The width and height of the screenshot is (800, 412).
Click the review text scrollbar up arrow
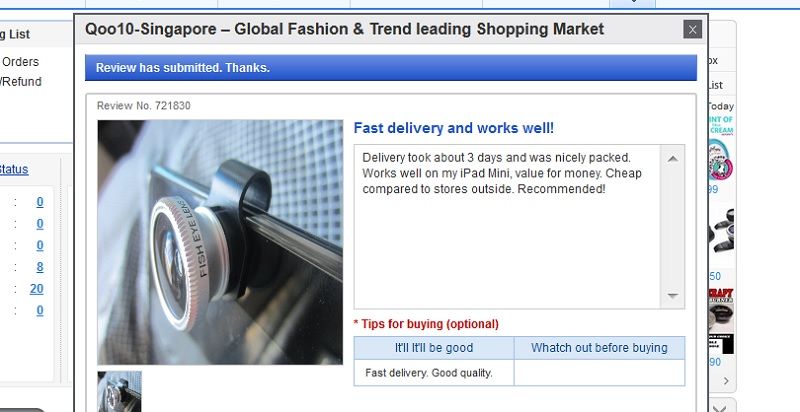(x=672, y=158)
